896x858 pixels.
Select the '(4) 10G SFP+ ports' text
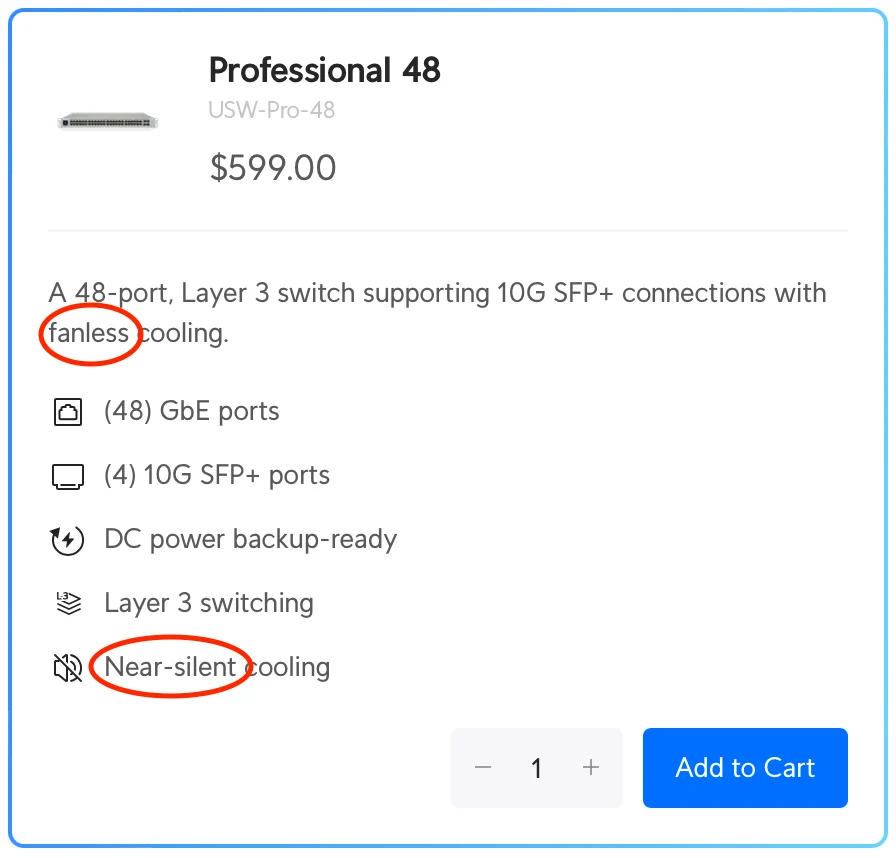[216, 475]
